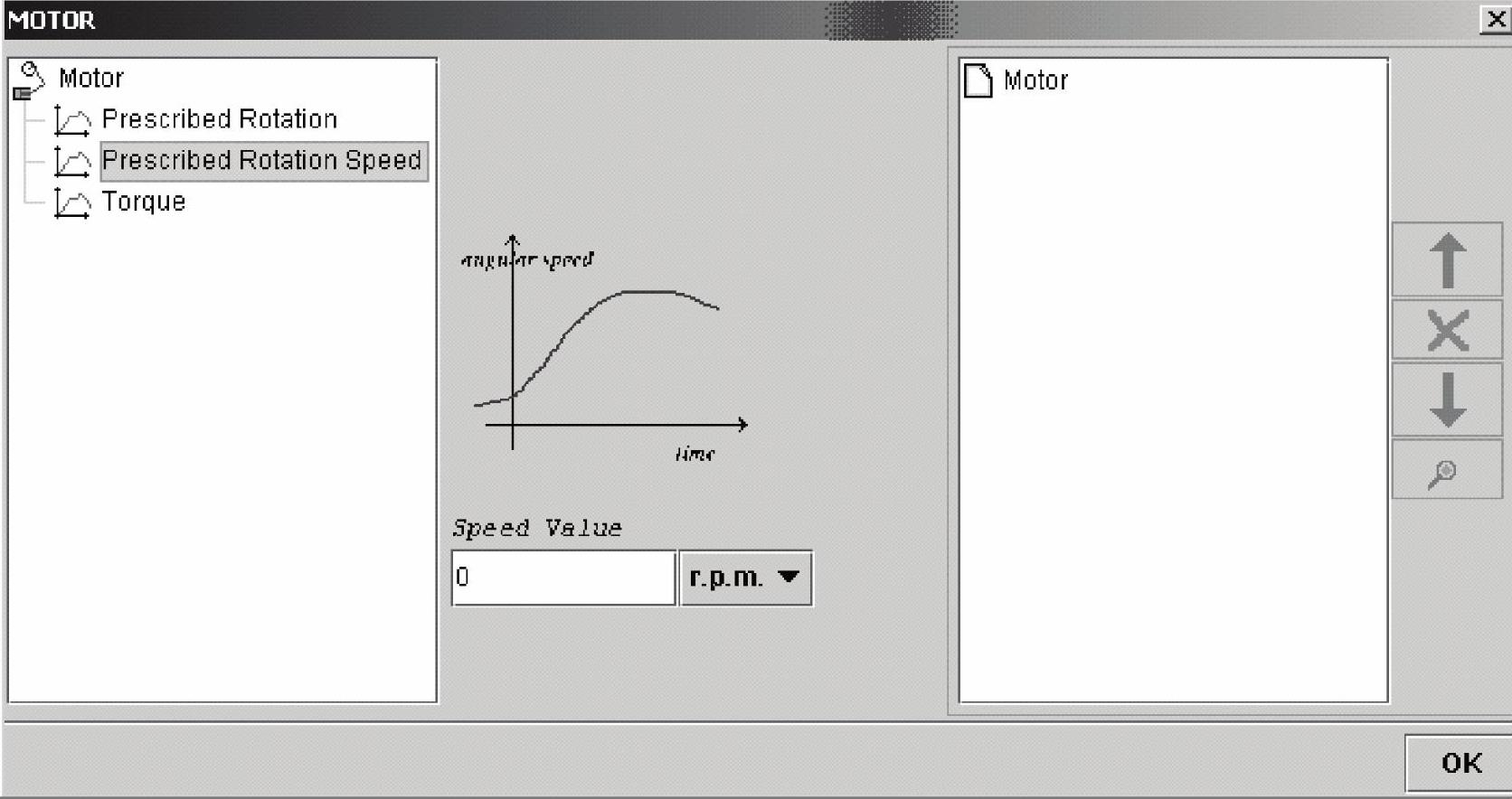The width and height of the screenshot is (1512, 799).
Task: Click the MOTOR dialog title bar
Action: click(x=452, y=19)
